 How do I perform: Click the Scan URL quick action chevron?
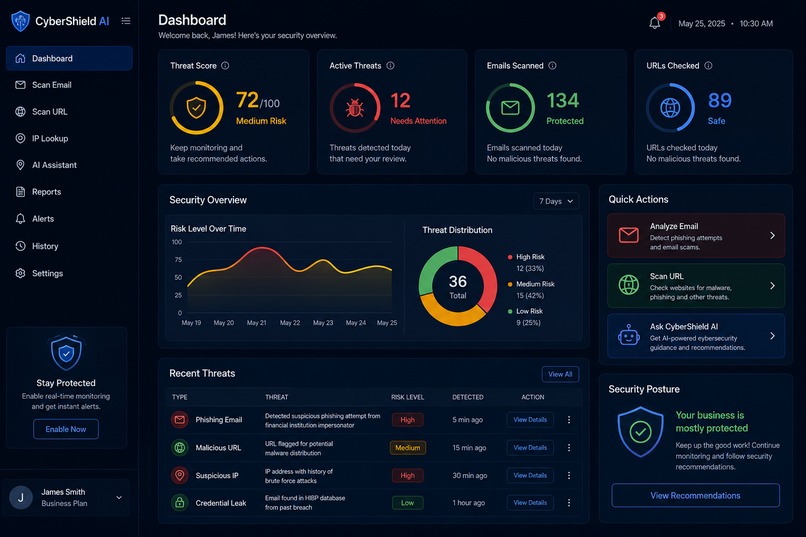click(x=772, y=285)
